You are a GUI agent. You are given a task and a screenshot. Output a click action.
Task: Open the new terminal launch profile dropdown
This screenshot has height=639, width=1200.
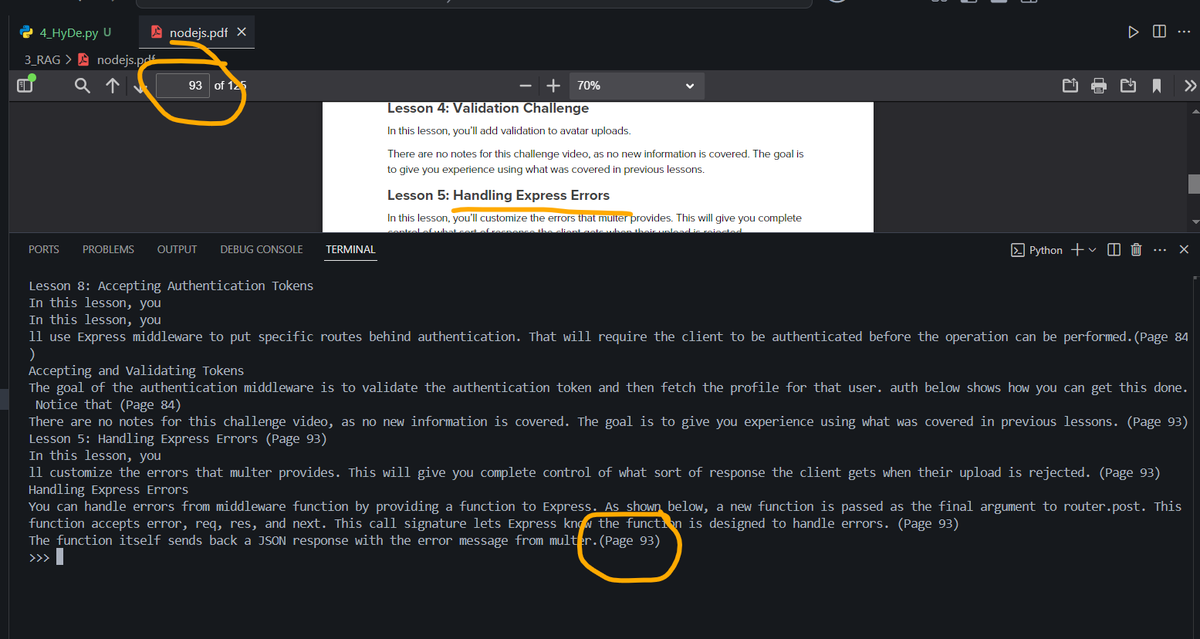(x=1092, y=250)
